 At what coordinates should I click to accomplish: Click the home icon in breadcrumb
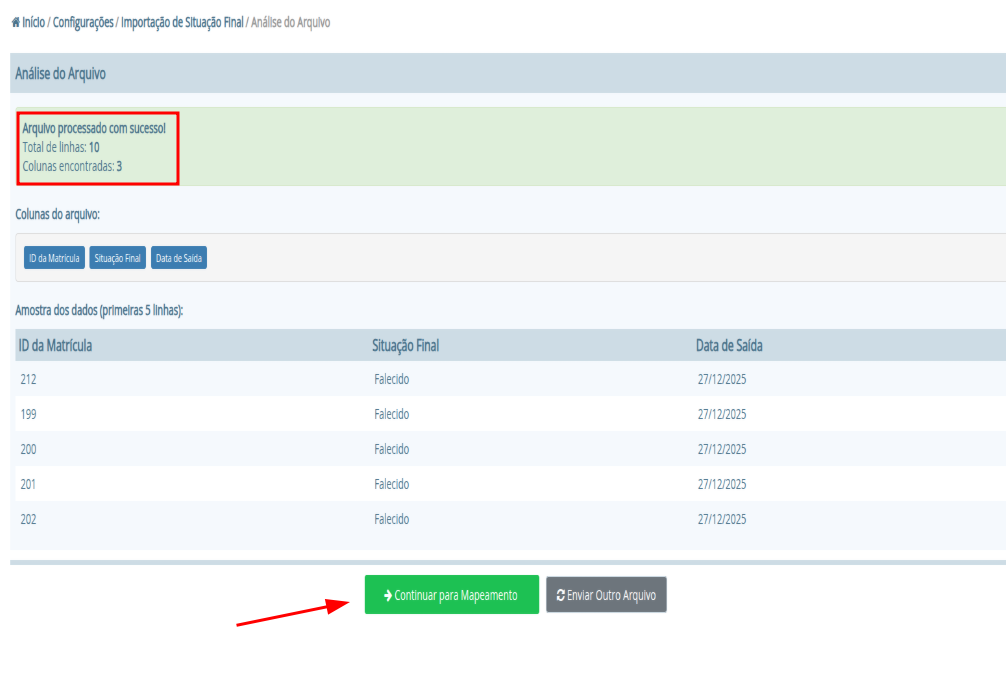[15, 22]
